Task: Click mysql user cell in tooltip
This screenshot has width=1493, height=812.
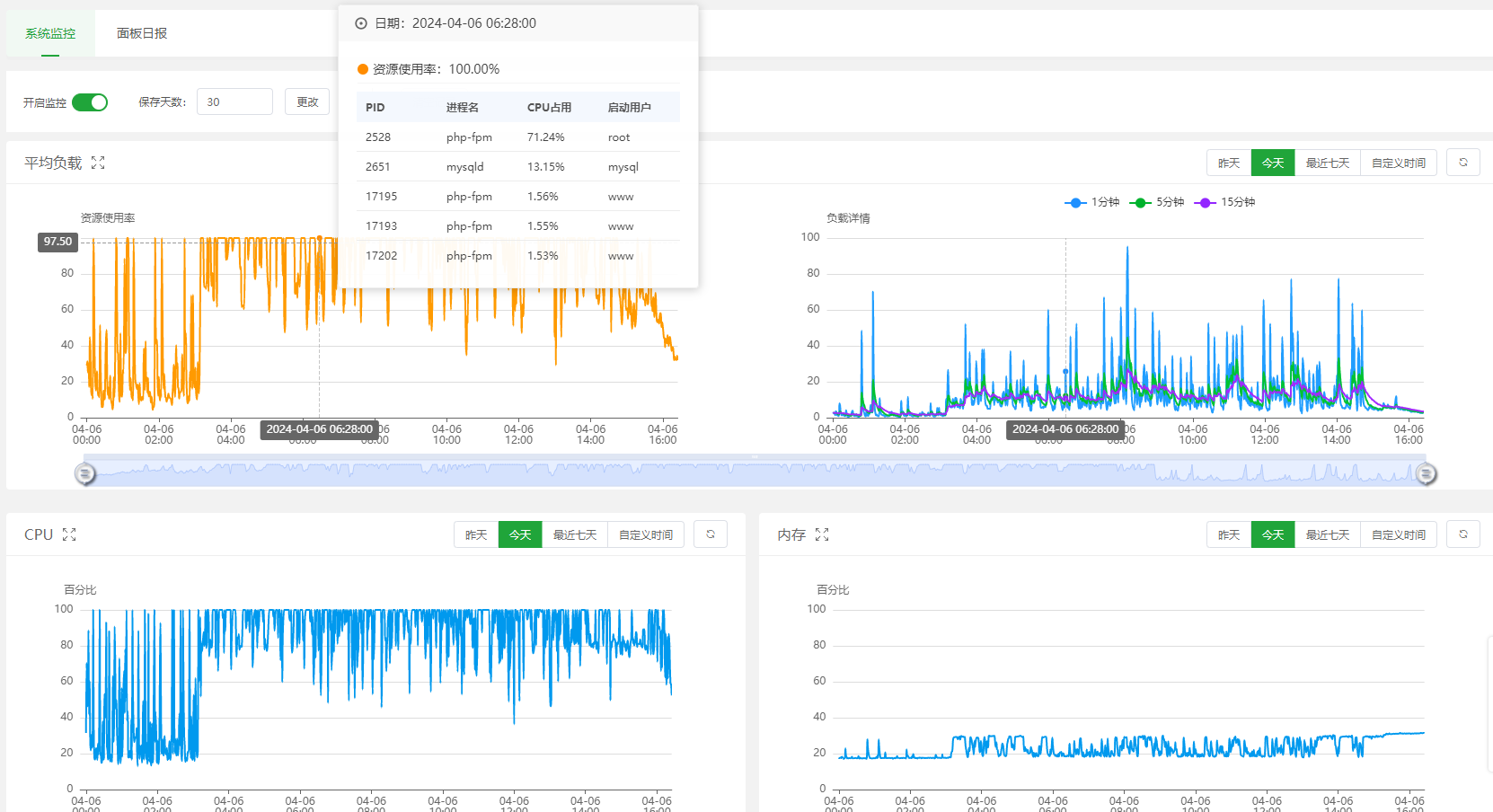Action: tap(623, 167)
